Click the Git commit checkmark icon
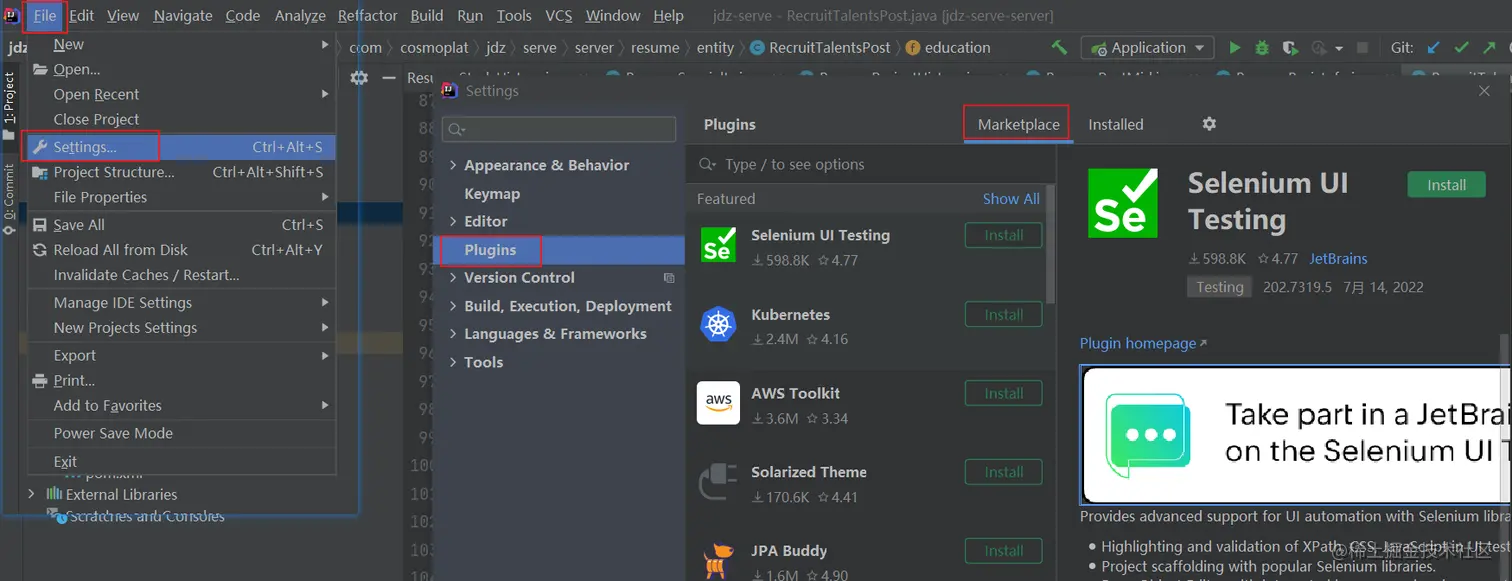 coord(1462,47)
